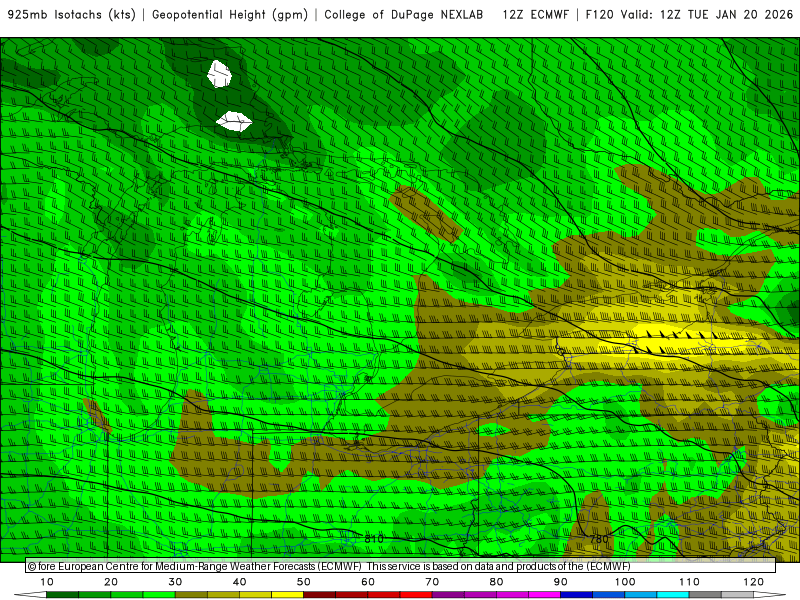The width and height of the screenshot is (800, 600).
Task: Click the bright red 65-70 kt legend swatch
Action: [x=416, y=595]
